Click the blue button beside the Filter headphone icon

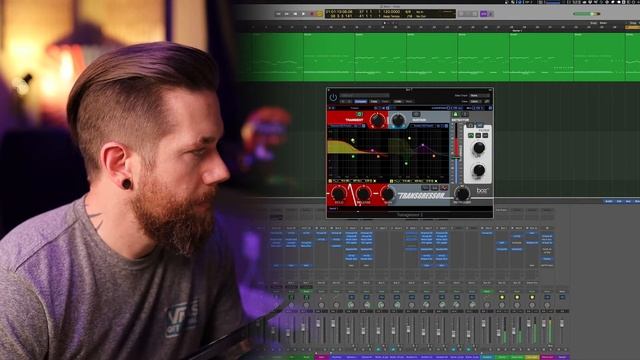[479, 126]
